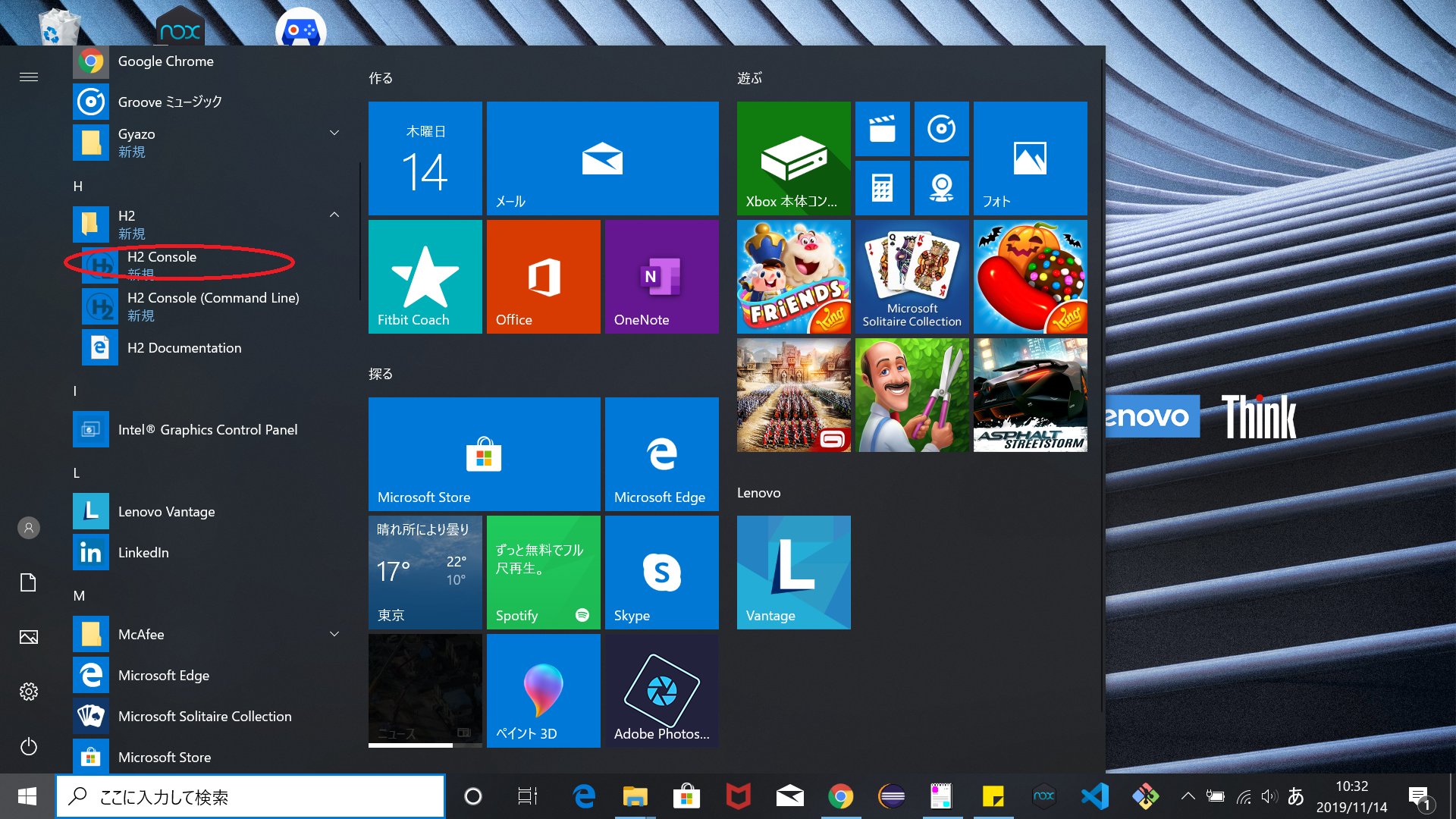Screen dimensions: 1456x819
Task: Click the 作る group header
Action: point(381,78)
